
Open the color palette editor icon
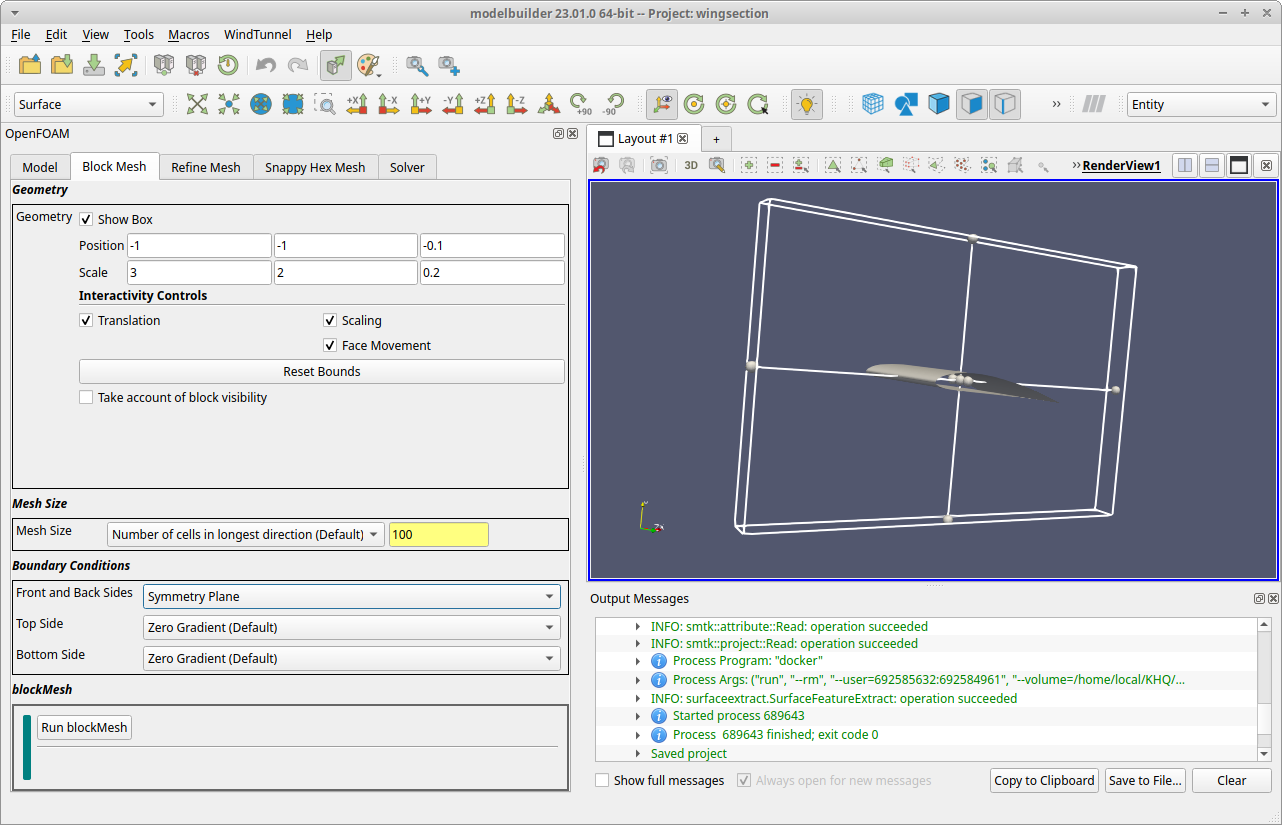[x=368, y=65]
